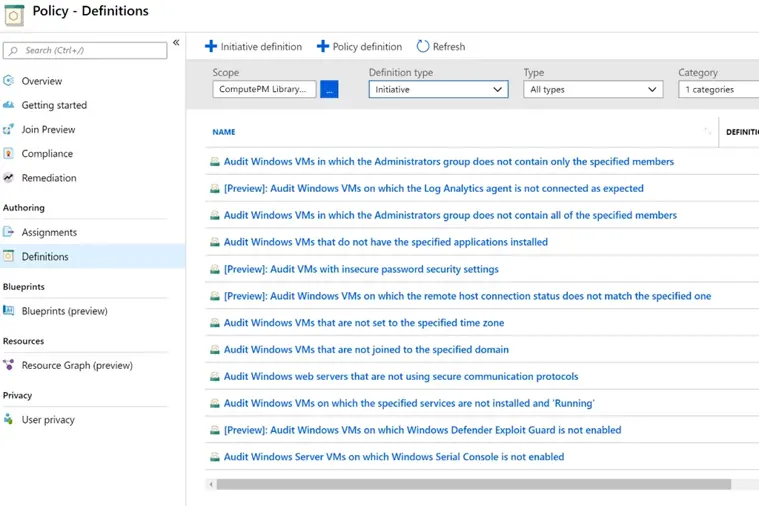Click the plus icon for Initiative definition
The height and width of the screenshot is (506, 759).
pyautogui.click(x=211, y=46)
